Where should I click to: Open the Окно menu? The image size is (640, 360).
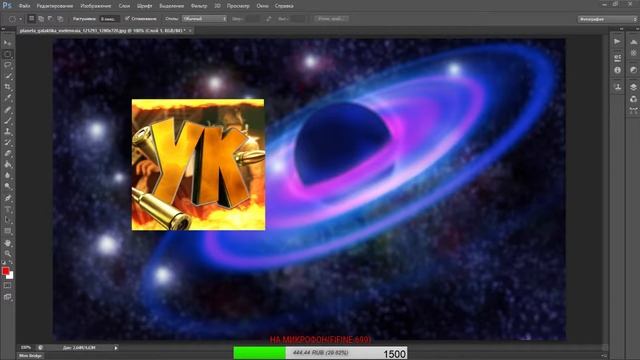(x=262, y=6)
